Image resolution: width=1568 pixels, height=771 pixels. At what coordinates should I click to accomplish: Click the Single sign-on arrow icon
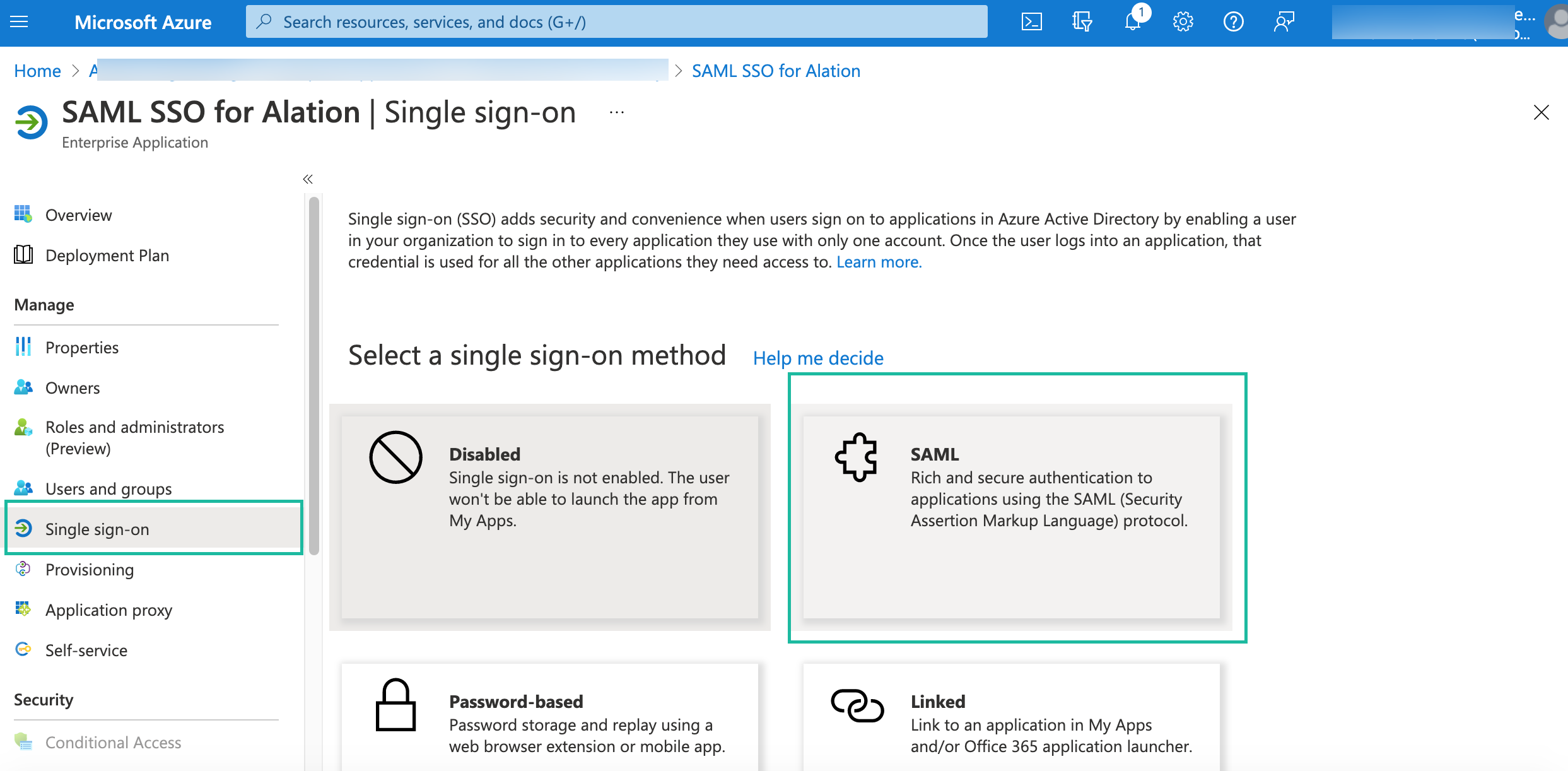pyautogui.click(x=23, y=528)
